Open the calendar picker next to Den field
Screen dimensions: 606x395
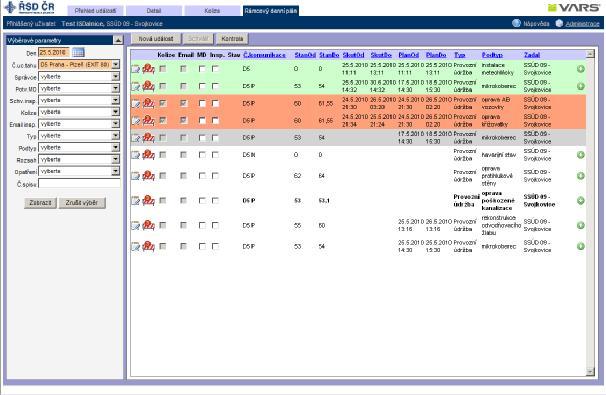tap(78, 52)
